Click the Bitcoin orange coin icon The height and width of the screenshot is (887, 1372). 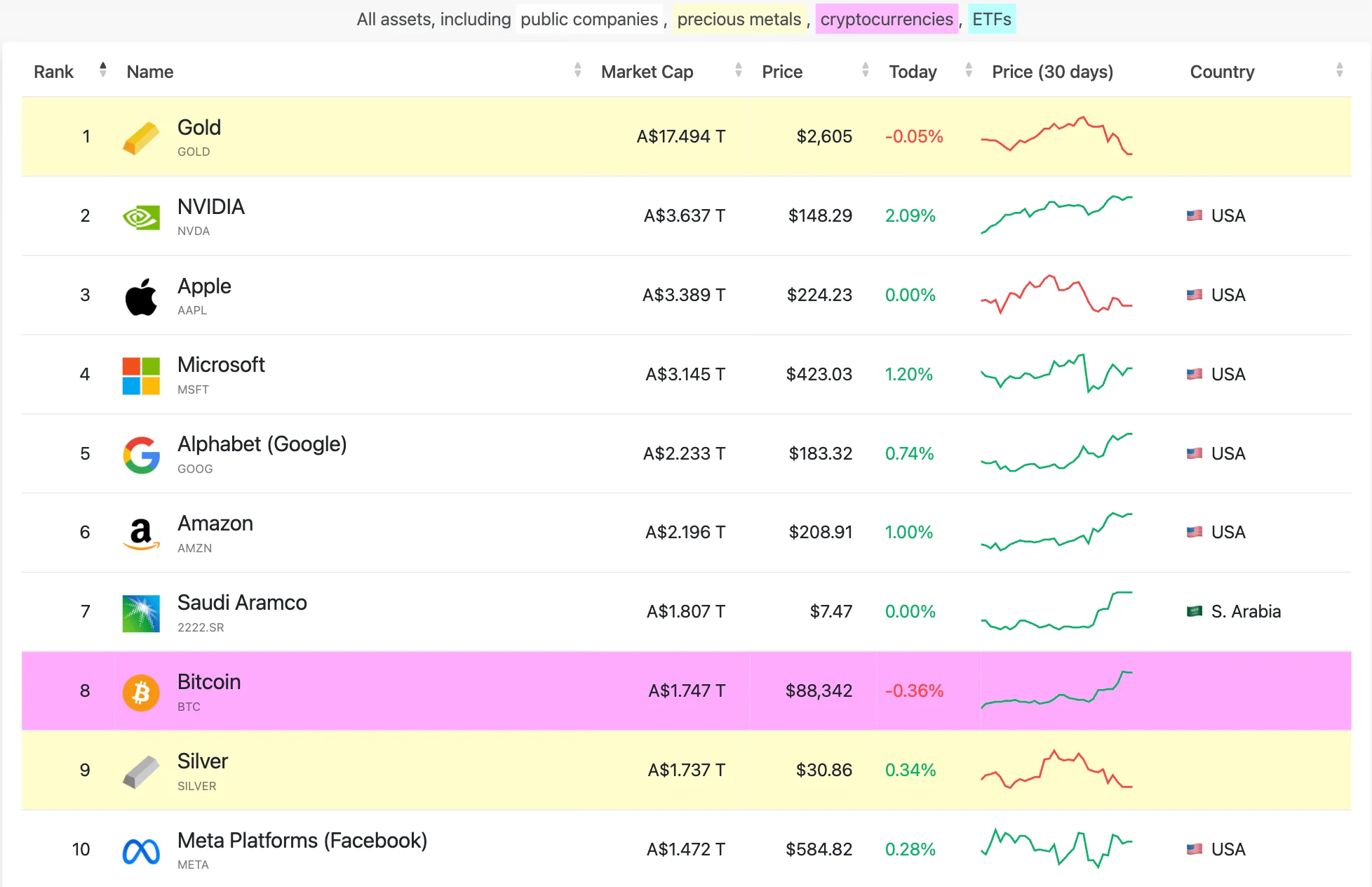pyautogui.click(x=141, y=693)
